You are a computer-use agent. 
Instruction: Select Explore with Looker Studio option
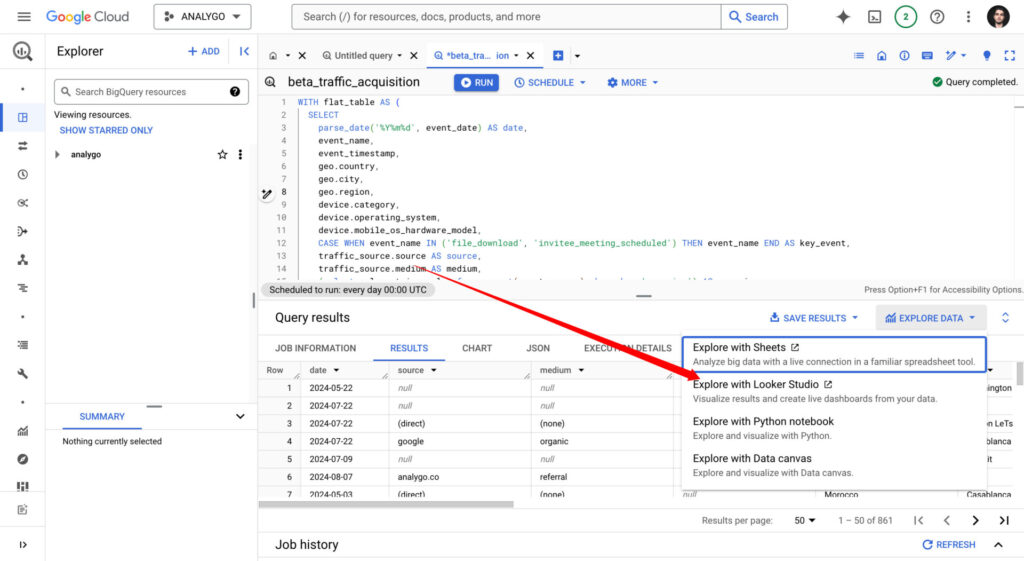click(756, 385)
